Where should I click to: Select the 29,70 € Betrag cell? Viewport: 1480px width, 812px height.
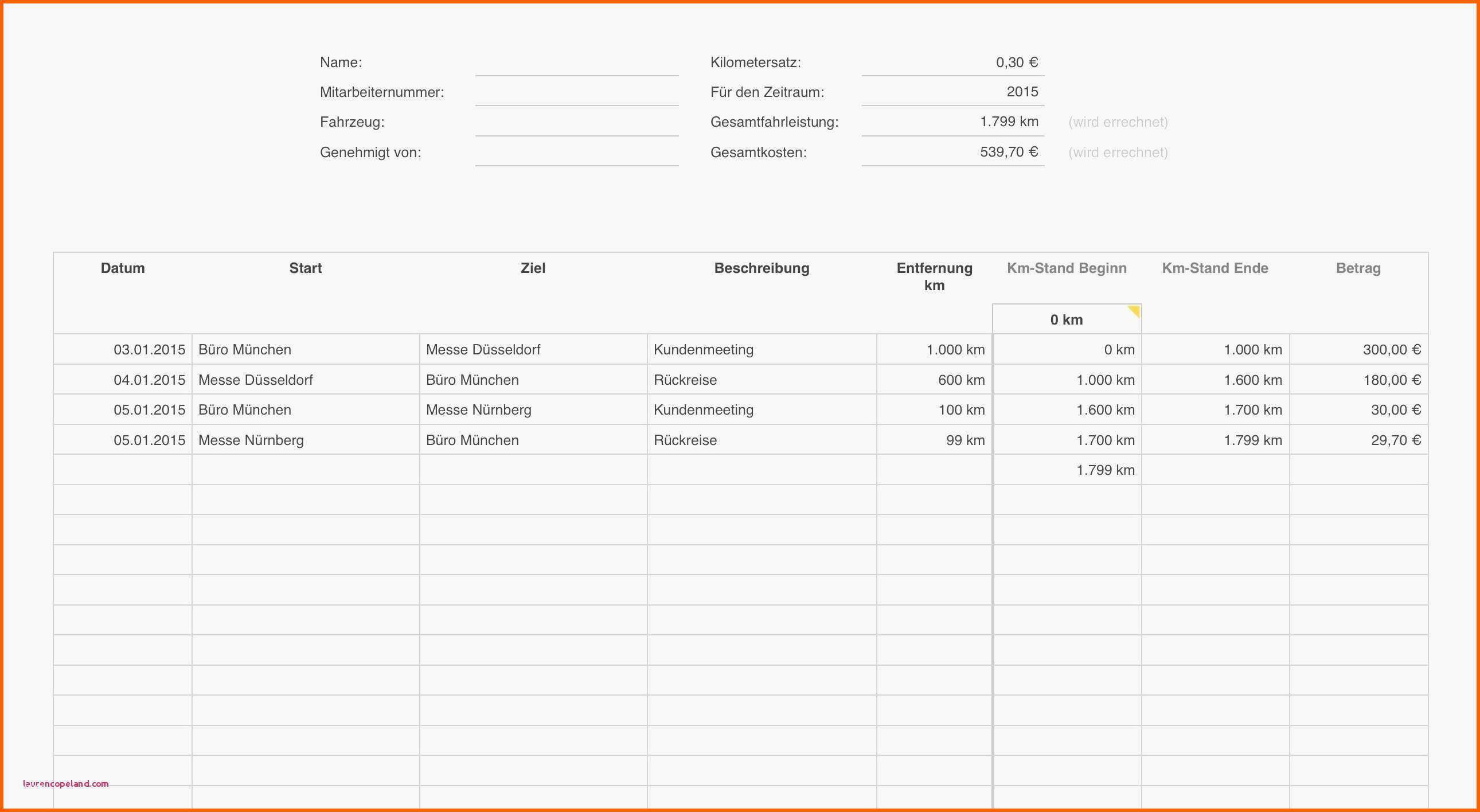pos(1359,440)
